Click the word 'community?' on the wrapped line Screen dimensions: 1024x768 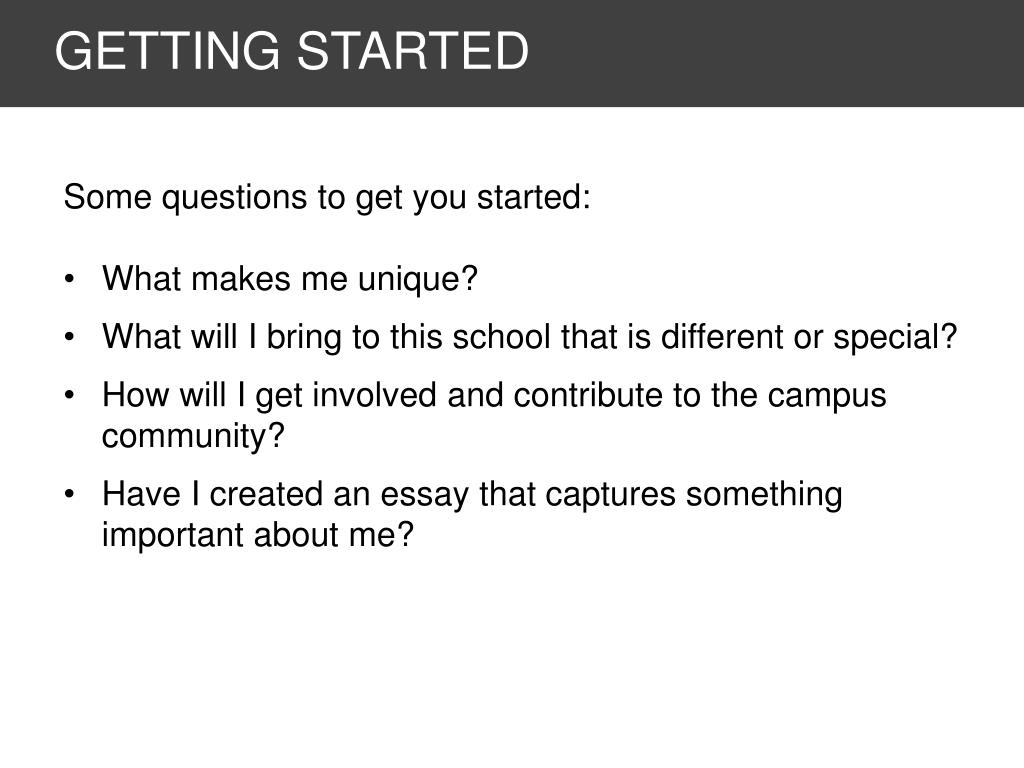tap(193, 436)
